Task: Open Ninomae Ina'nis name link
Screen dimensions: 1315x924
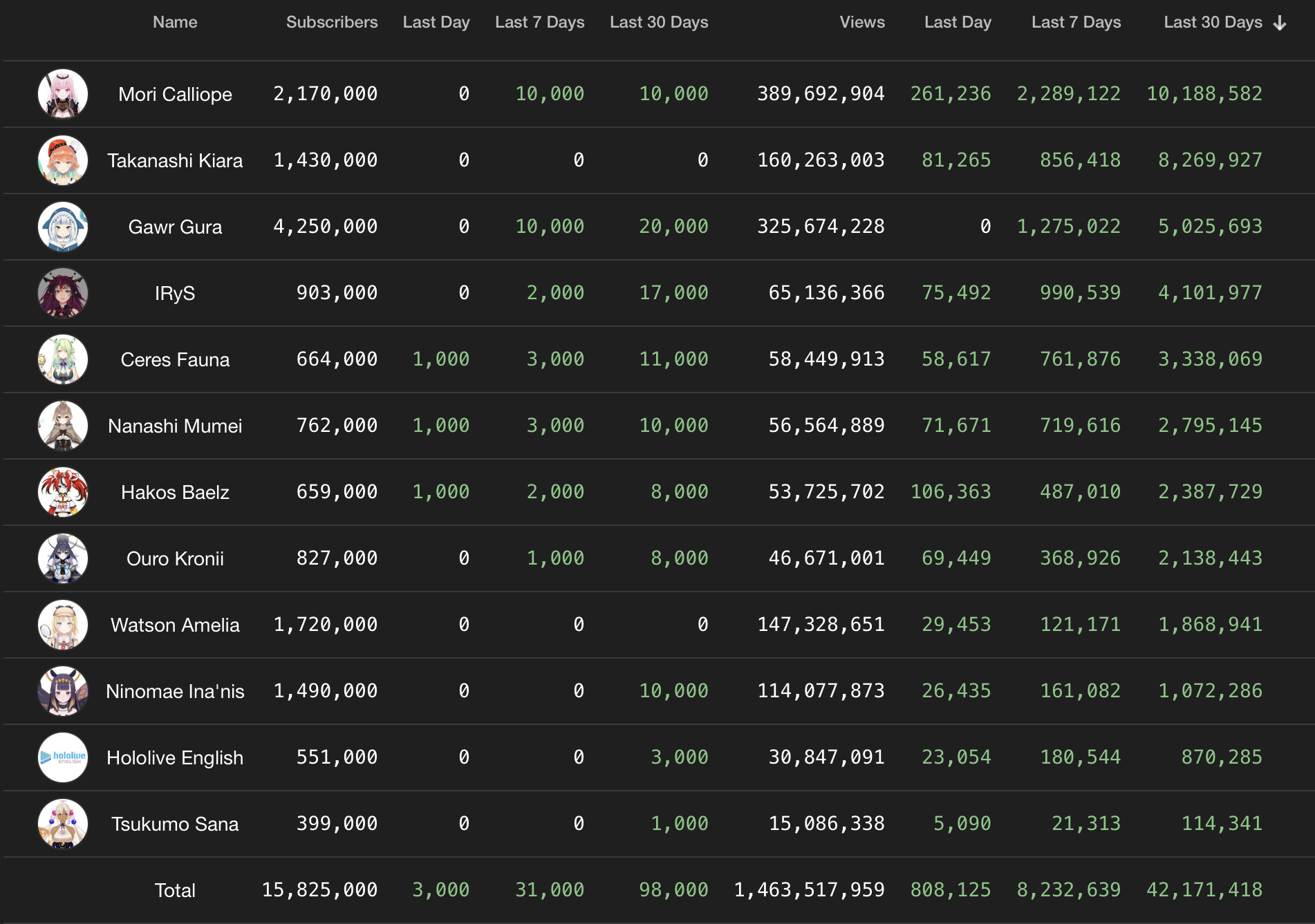Action: coord(175,691)
